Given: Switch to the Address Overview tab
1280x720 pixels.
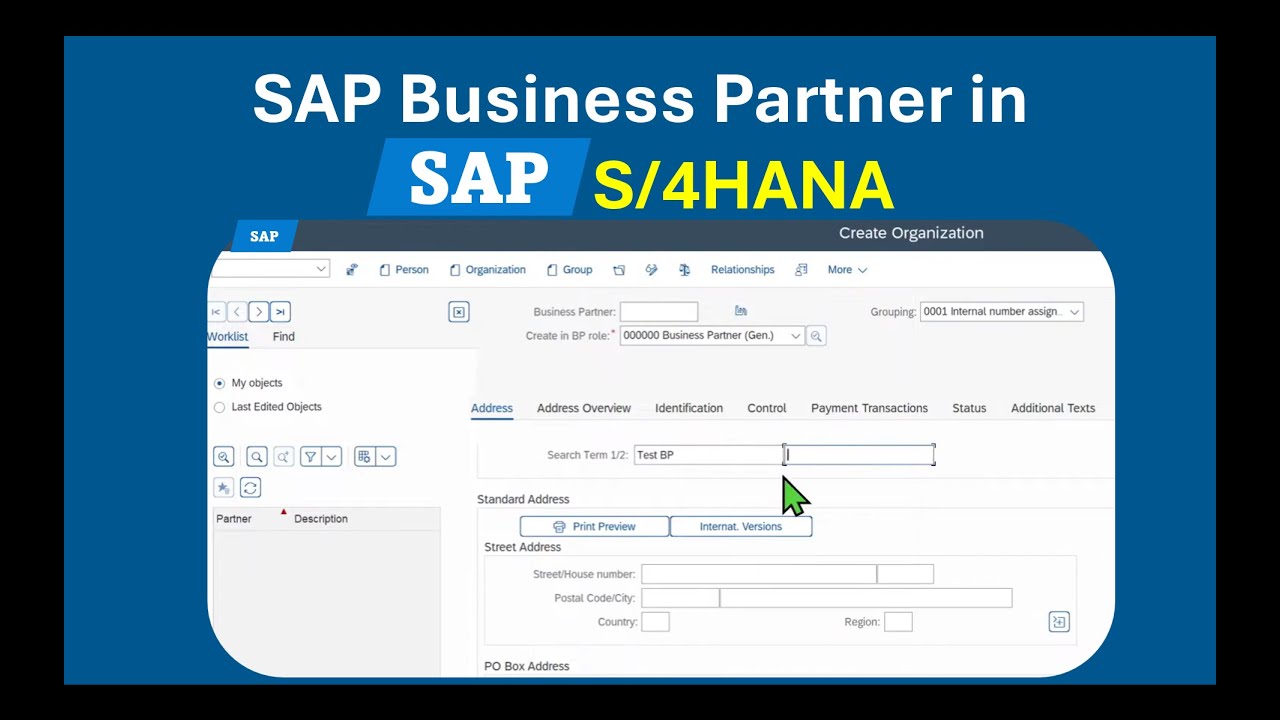Looking at the screenshot, I should (584, 408).
